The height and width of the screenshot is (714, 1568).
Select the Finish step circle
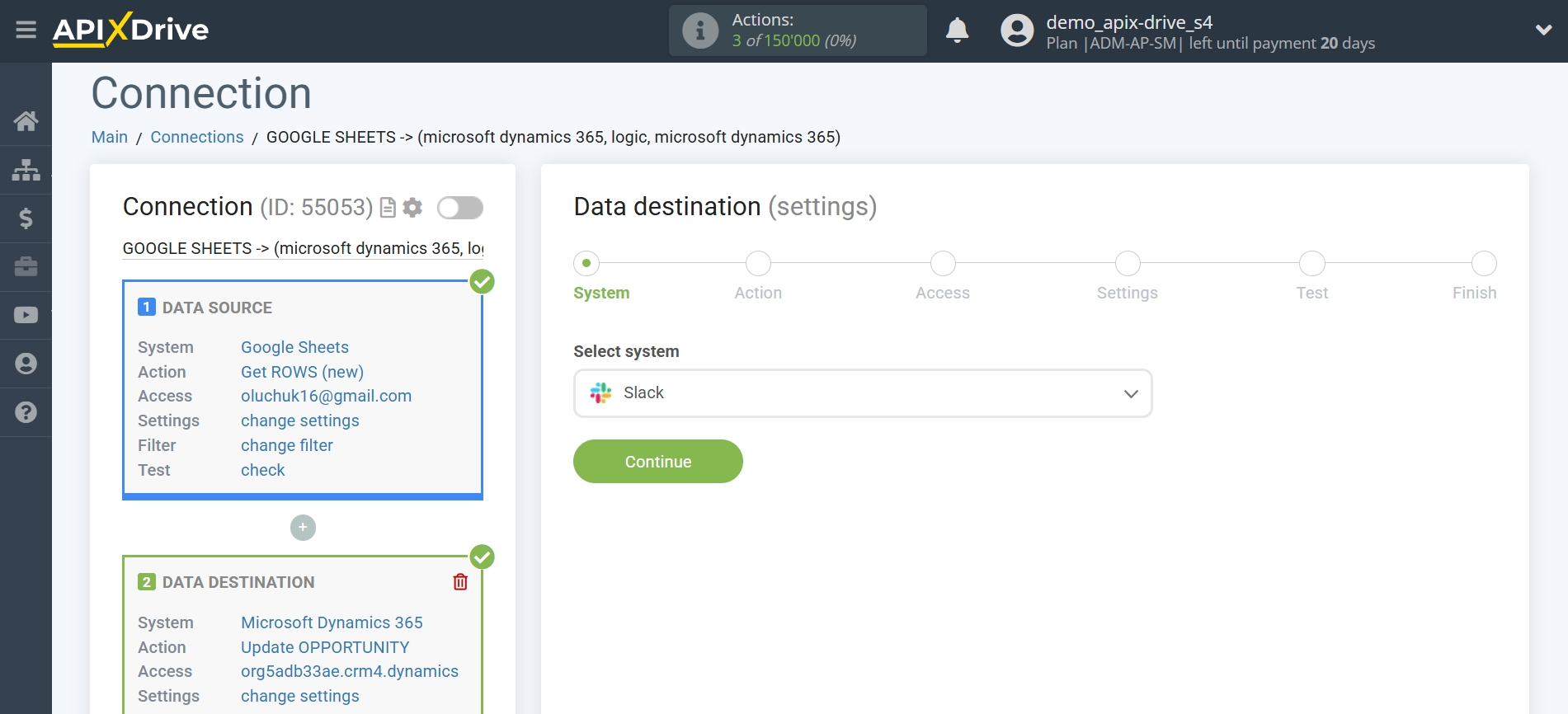(1484, 263)
